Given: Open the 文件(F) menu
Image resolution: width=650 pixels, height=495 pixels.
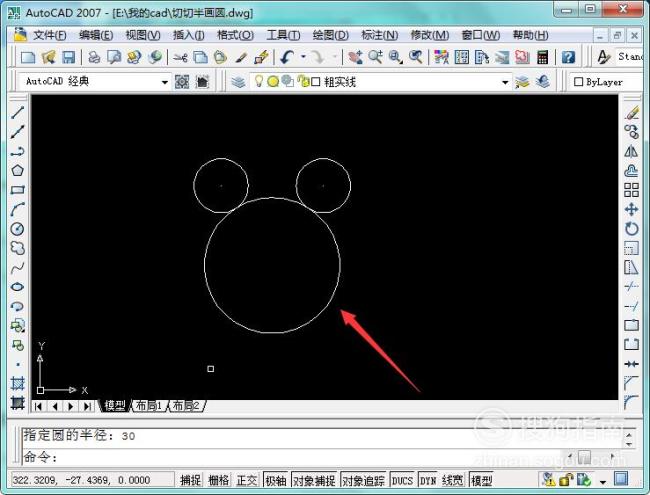Looking at the screenshot, I should 49,35.
